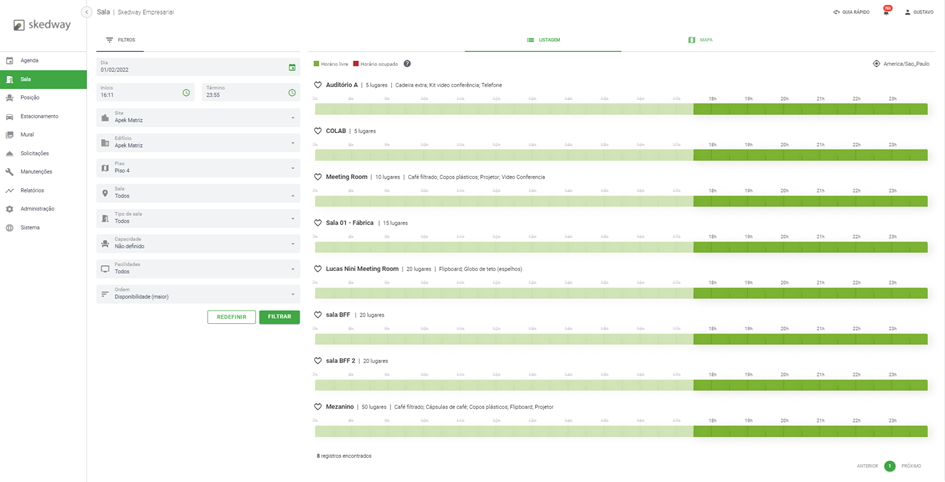The height and width of the screenshot is (482, 945).
Task: Mark Mezanino room as favorite
Action: pyautogui.click(x=318, y=407)
